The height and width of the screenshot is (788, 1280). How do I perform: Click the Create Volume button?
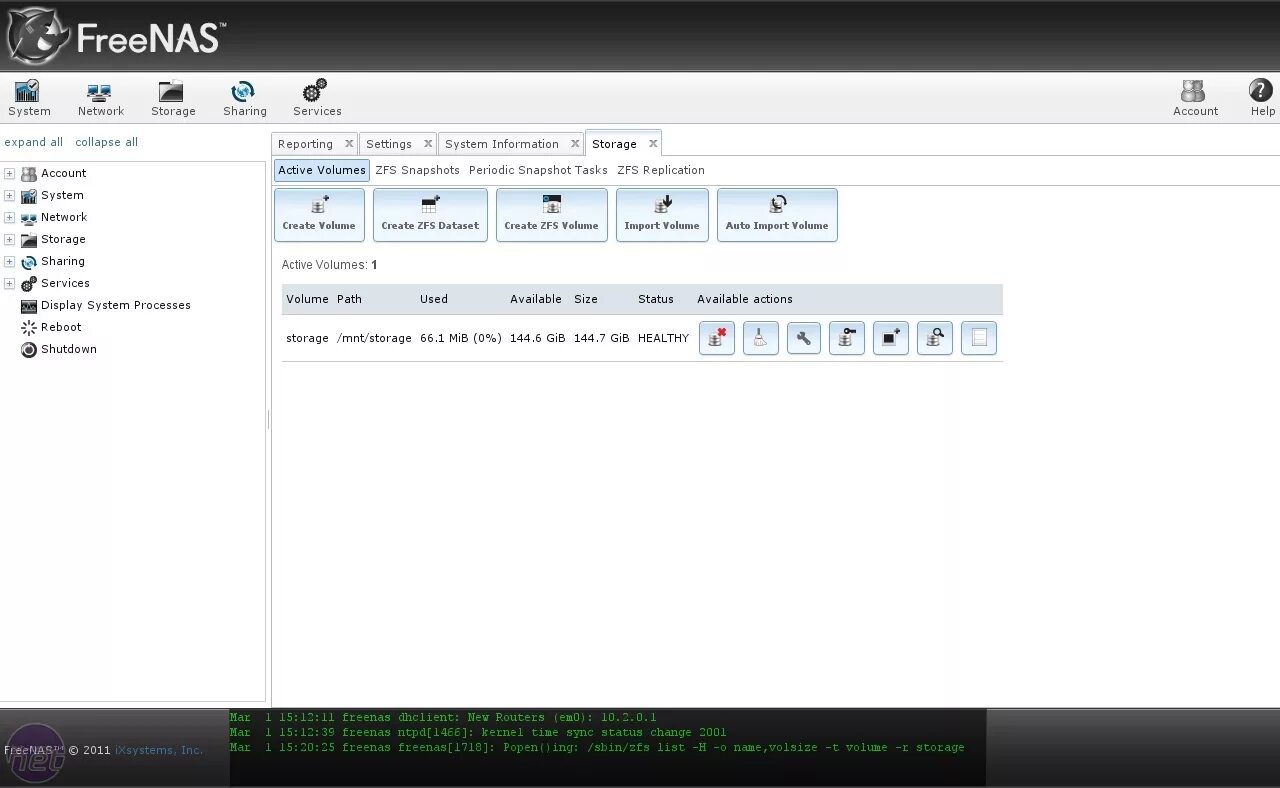(319, 215)
